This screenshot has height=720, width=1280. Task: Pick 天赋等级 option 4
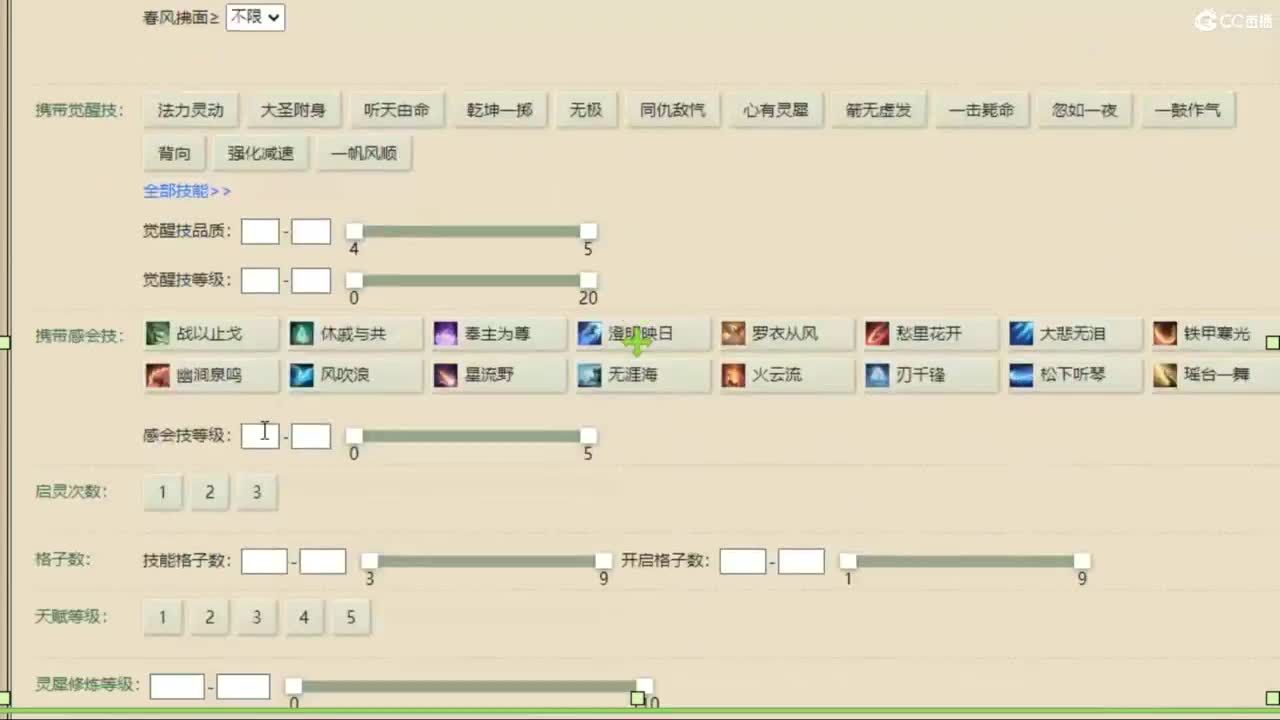304,617
